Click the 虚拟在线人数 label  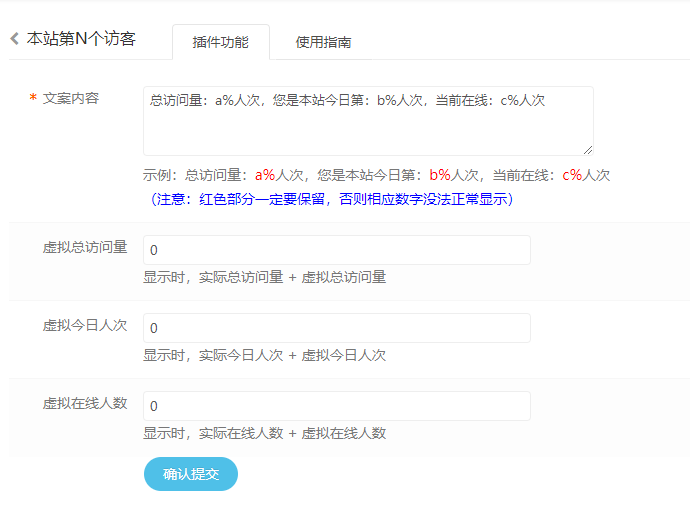(85, 404)
